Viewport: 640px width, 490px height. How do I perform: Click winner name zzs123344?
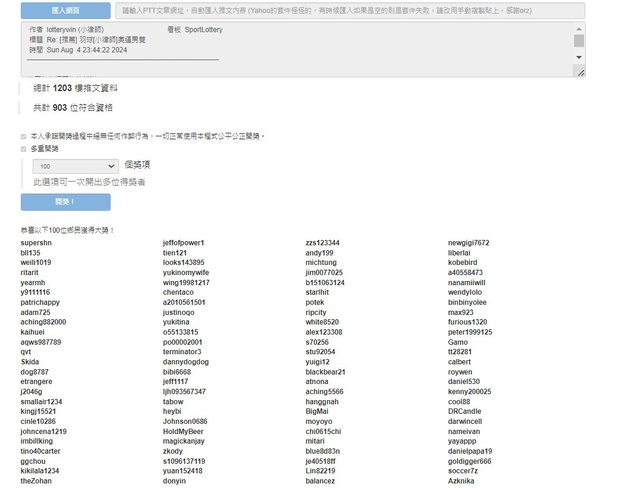click(x=322, y=243)
